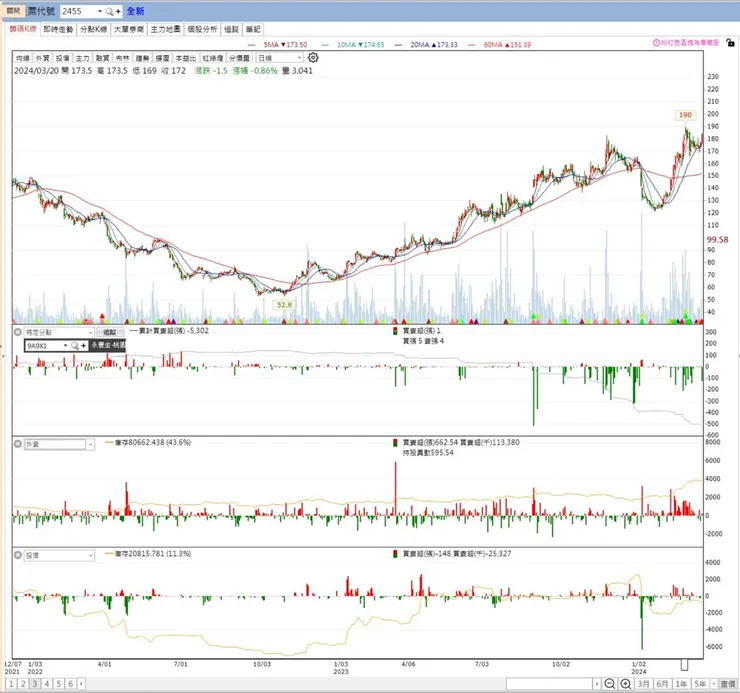740x693 pixels.
Task: Toggle the 布林 indicator button
Action: tap(122, 58)
